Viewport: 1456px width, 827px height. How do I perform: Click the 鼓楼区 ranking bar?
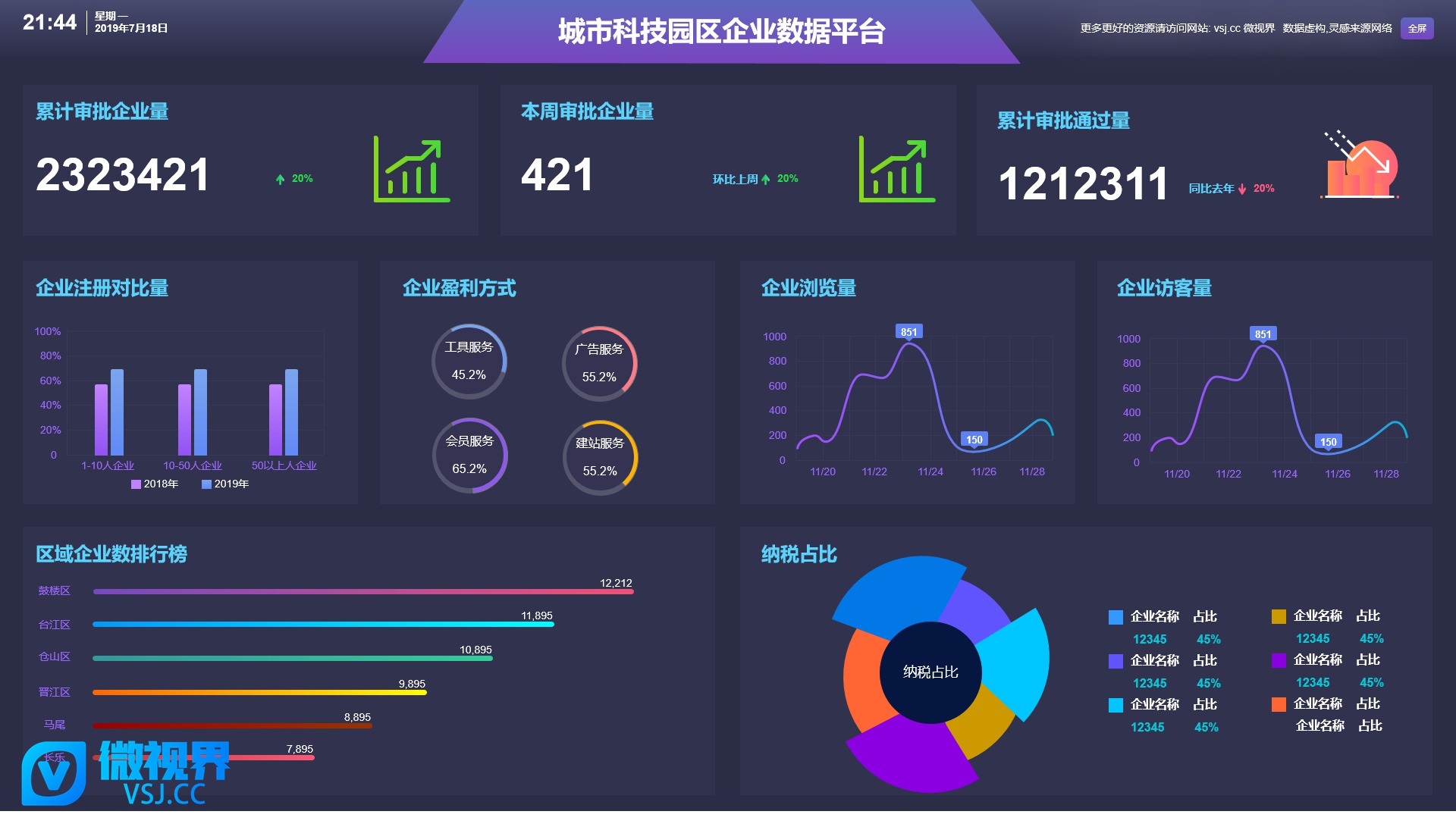pos(362,592)
